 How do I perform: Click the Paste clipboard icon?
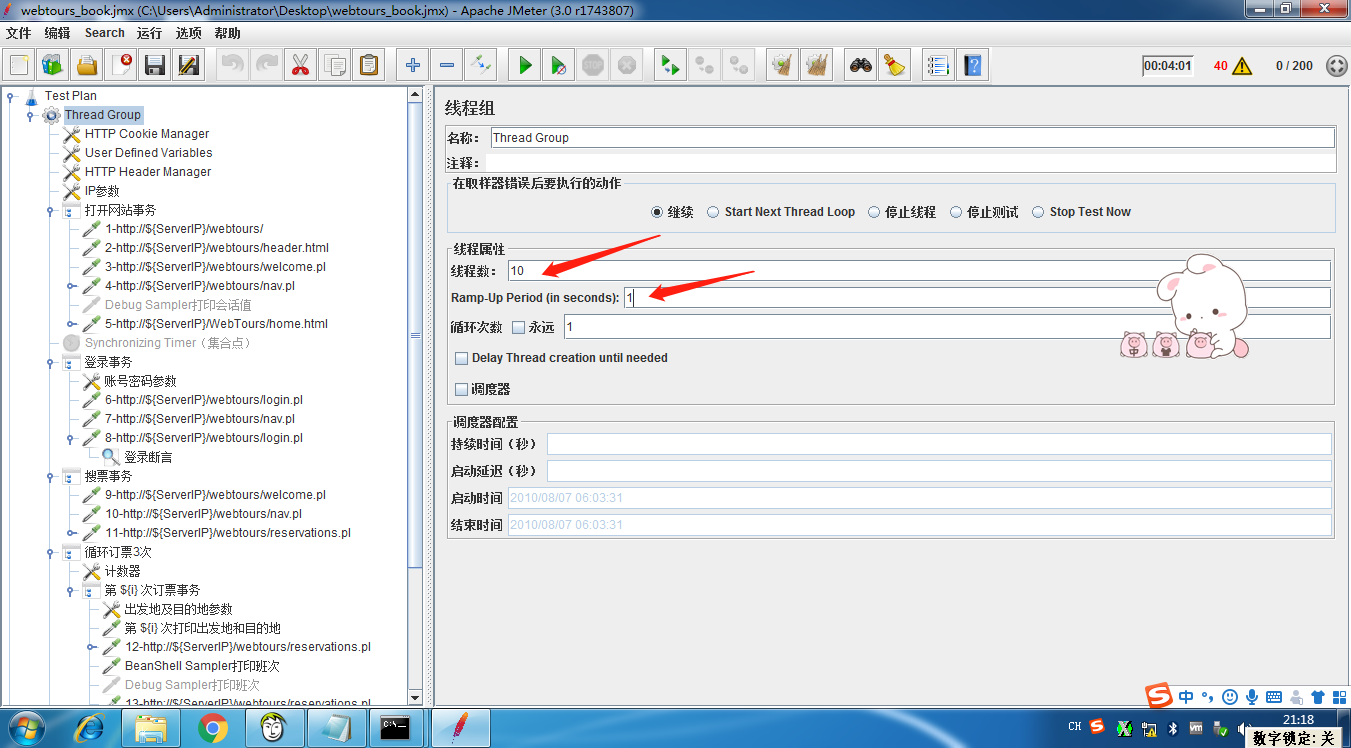point(369,66)
